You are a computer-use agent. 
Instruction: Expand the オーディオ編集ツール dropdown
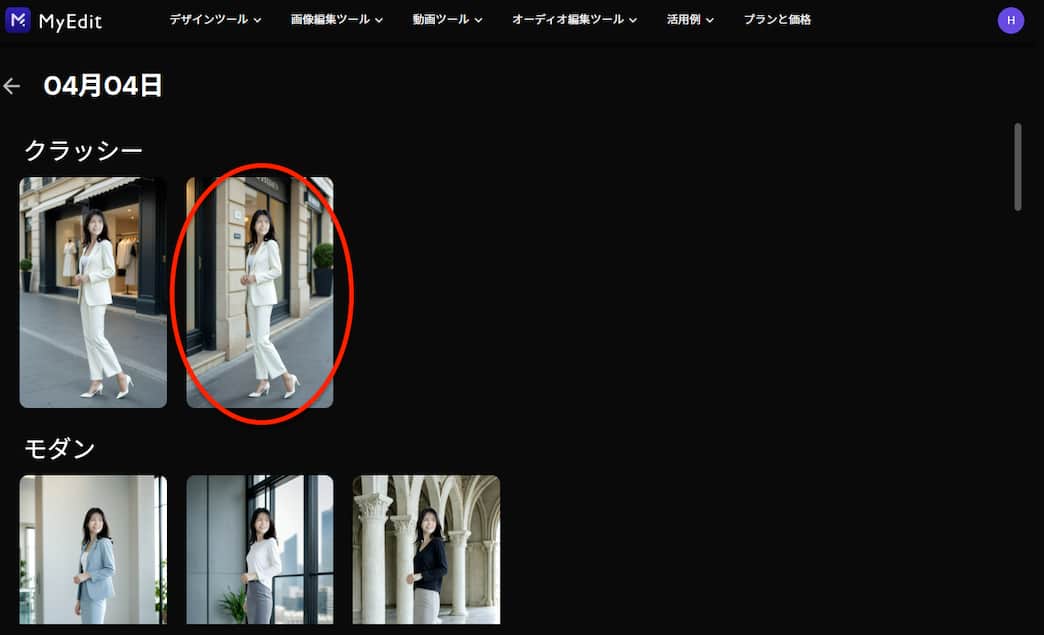coord(568,19)
